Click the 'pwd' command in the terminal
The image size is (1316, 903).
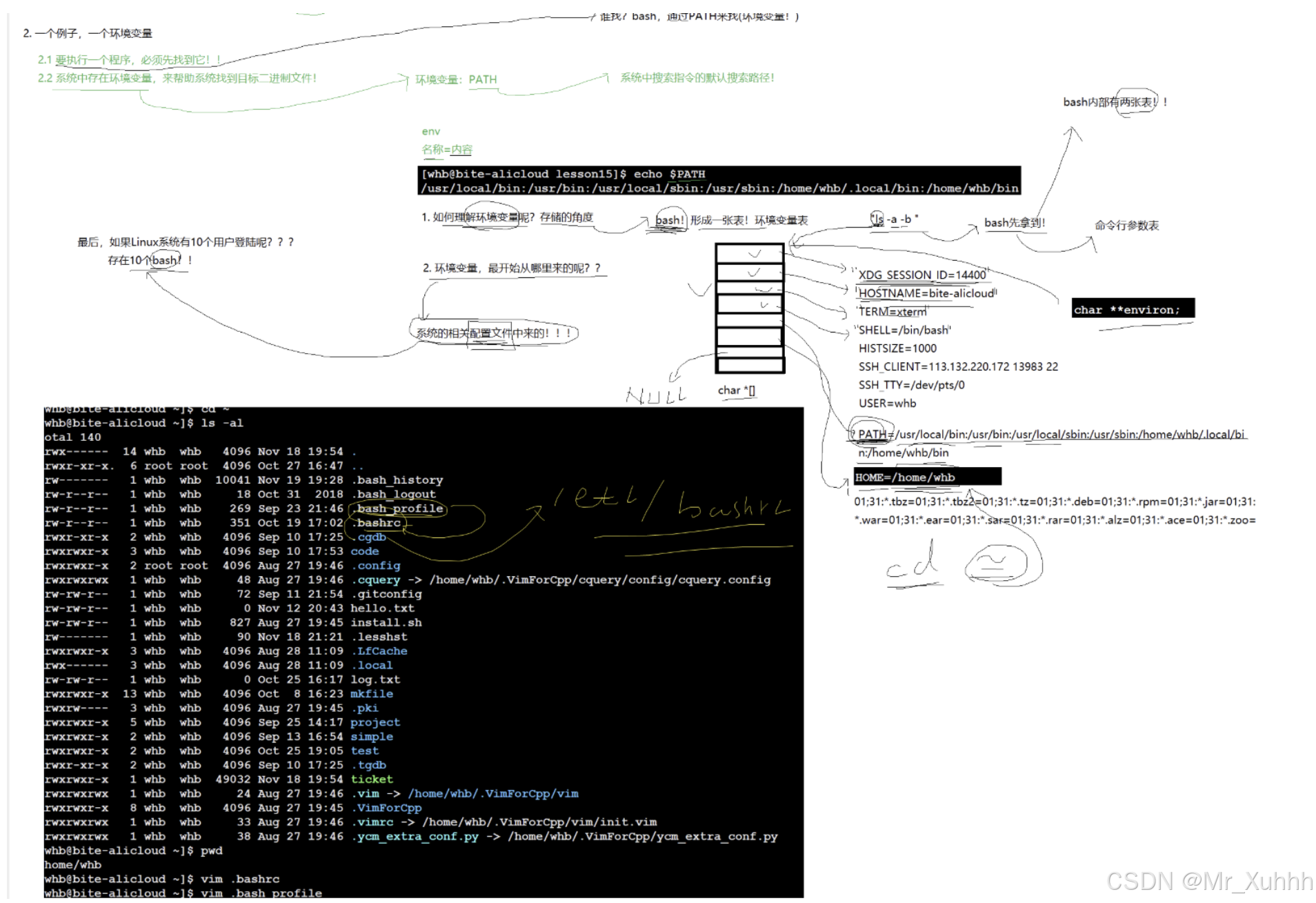(211, 851)
